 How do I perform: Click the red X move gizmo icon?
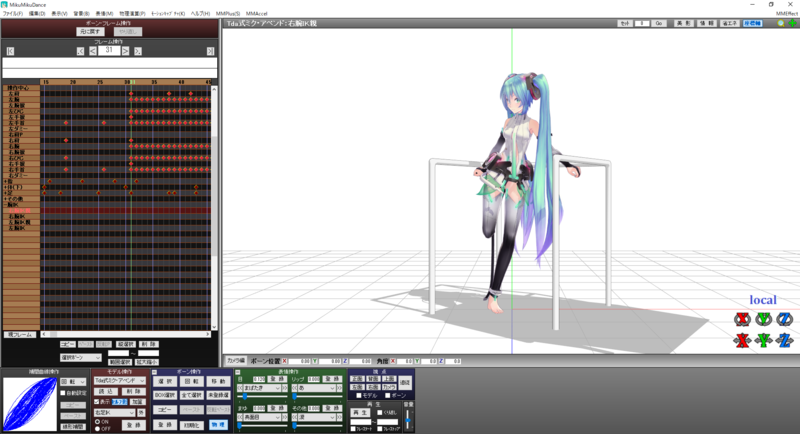click(x=742, y=340)
